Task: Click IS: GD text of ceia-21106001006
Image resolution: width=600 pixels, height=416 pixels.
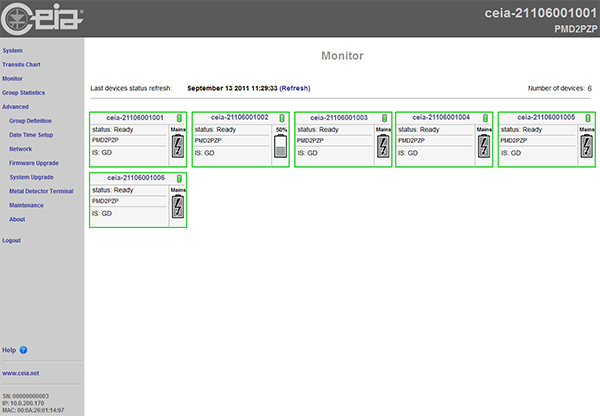Action: pyautogui.click(x=102, y=214)
